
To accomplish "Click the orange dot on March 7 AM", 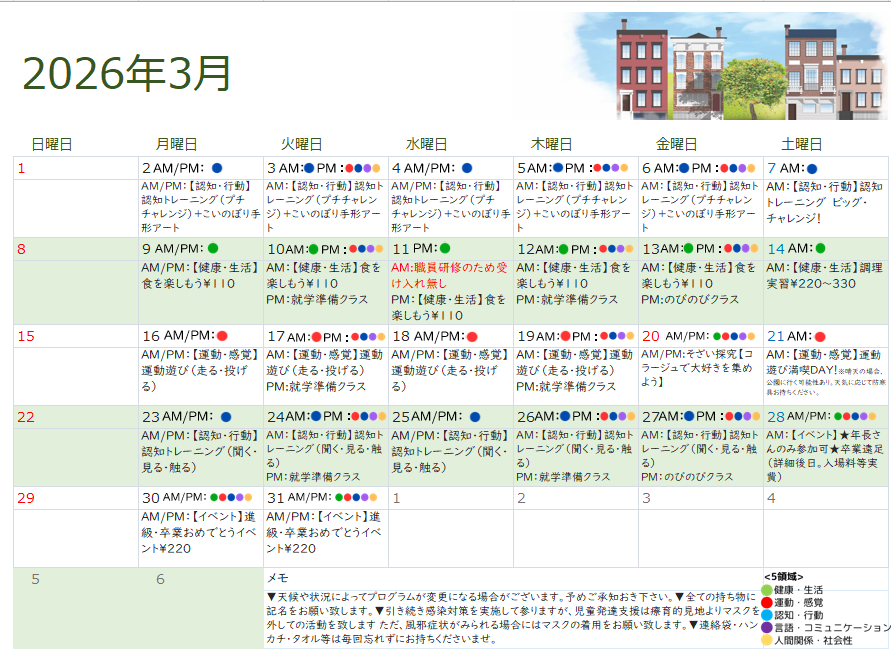I will (812, 168).
